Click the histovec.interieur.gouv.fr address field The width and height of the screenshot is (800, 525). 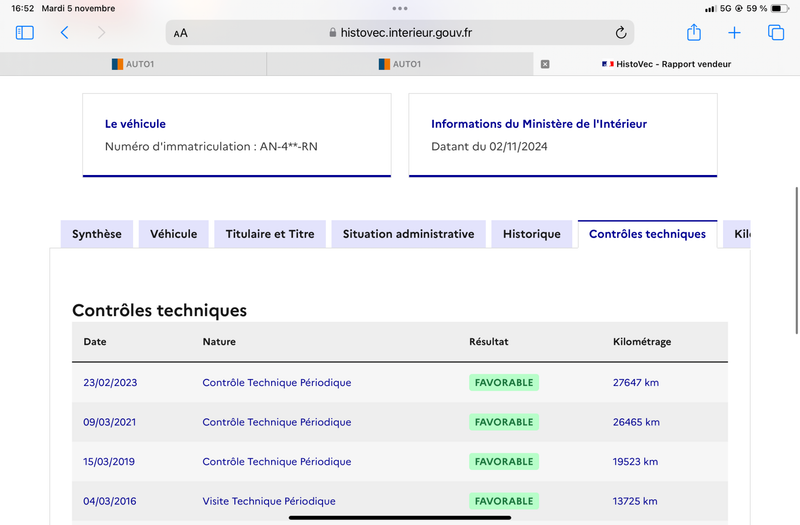click(x=400, y=33)
